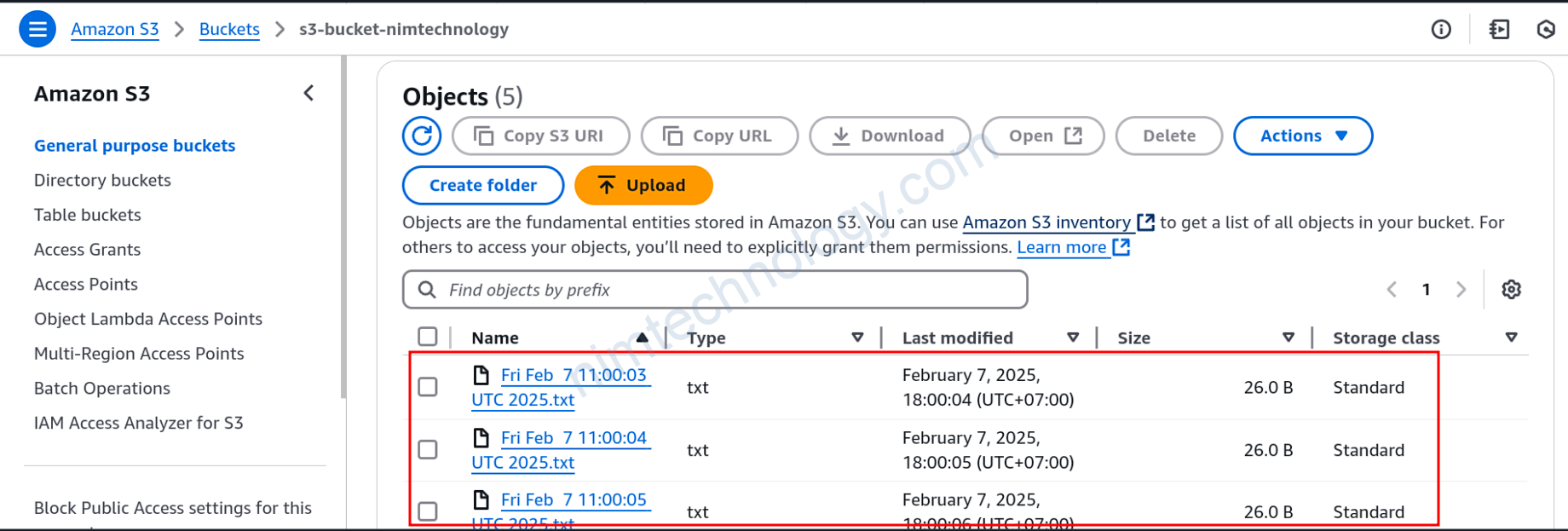Viewport: 1568px width, 531px height.
Task: Open the Amazon S3 inventory link
Action: click(1046, 222)
